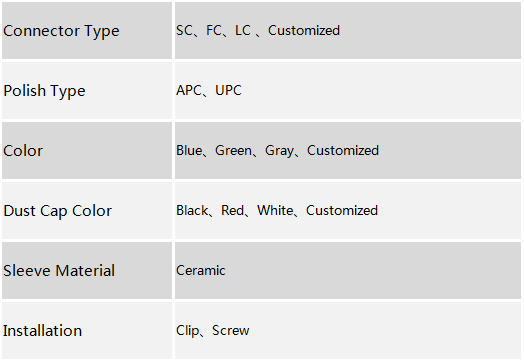Click the word White in Dust Cap row

pos(275,211)
